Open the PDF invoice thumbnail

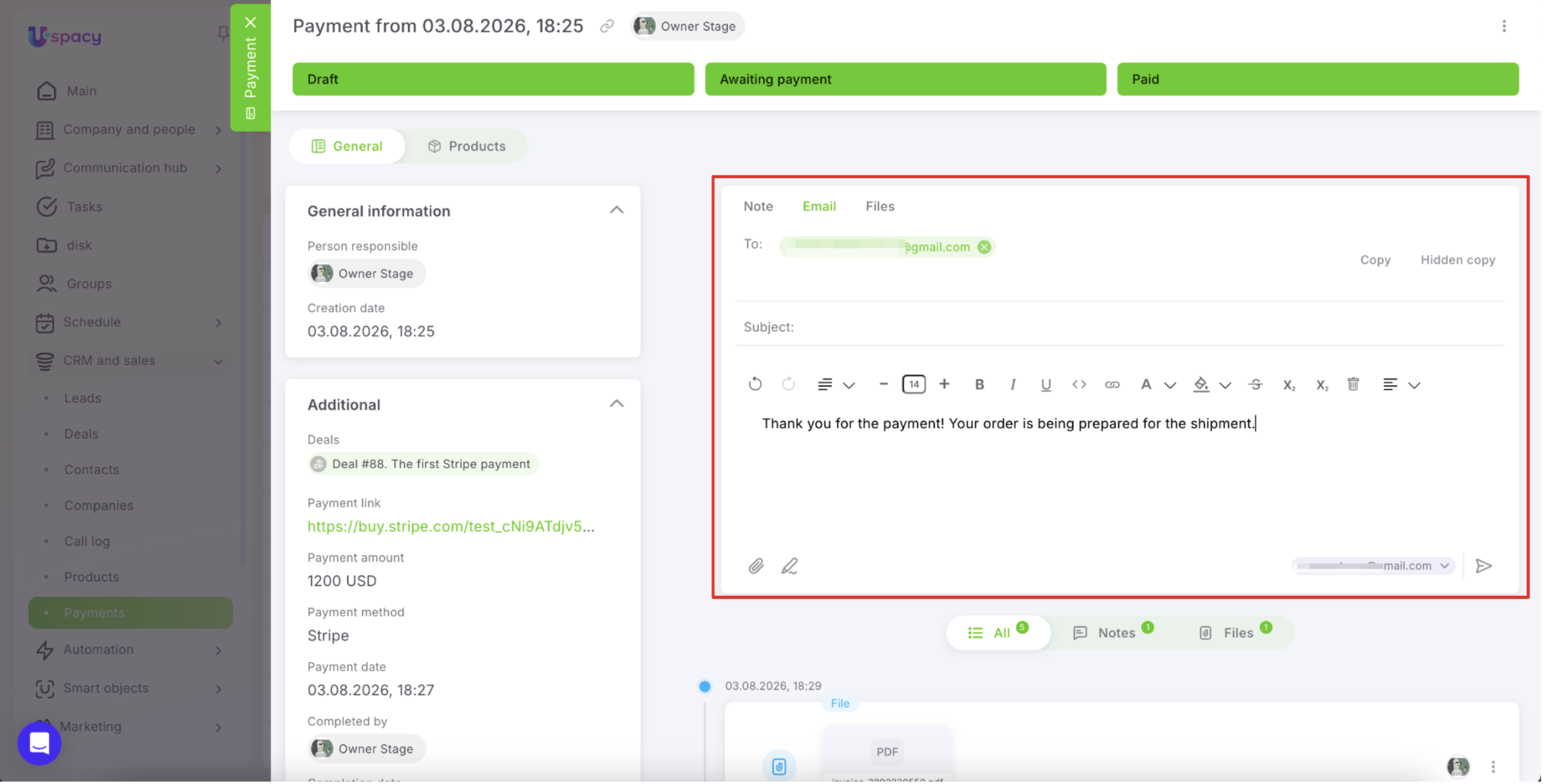pos(887,753)
